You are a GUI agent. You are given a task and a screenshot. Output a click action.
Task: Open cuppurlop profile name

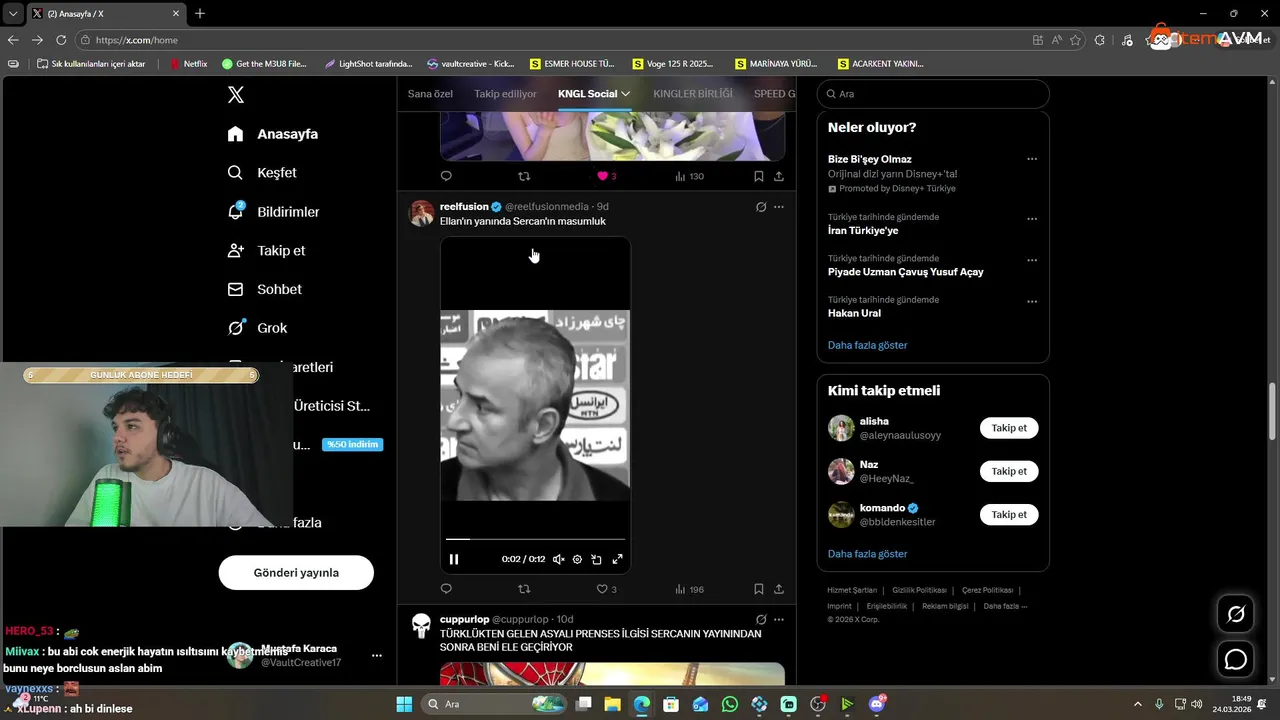pyautogui.click(x=464, y=620)
